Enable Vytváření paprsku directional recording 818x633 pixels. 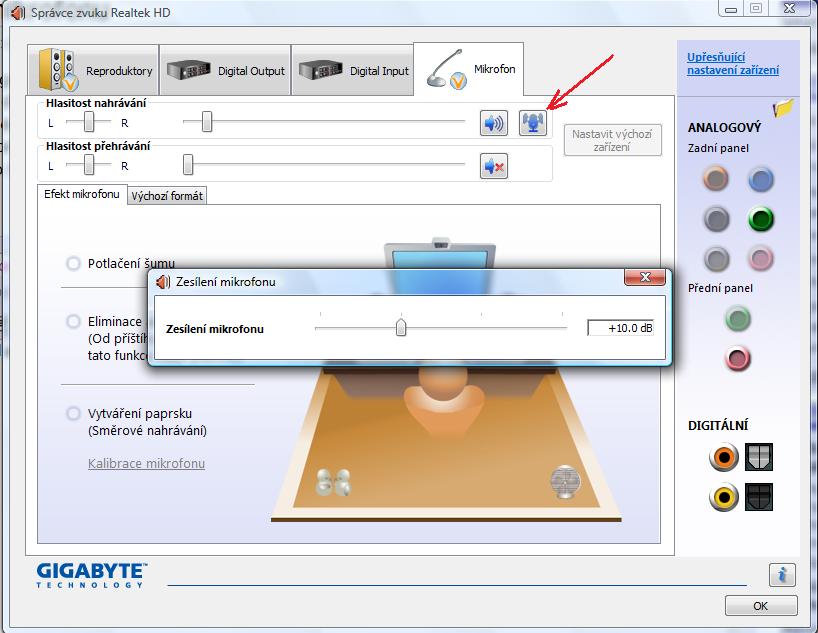pyautogui.click(x=74, y=413)
